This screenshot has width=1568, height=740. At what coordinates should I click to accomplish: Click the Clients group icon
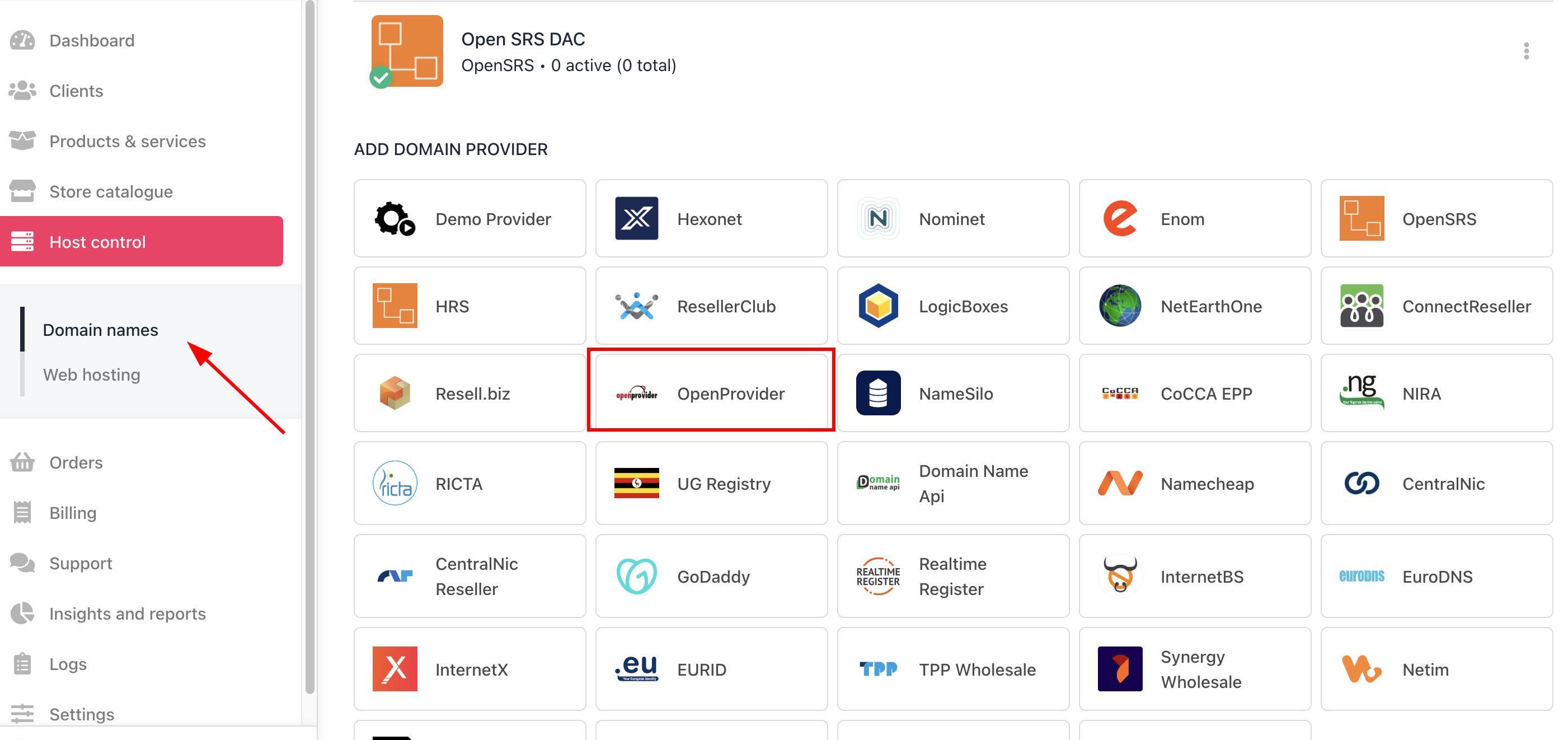[22, 91]
